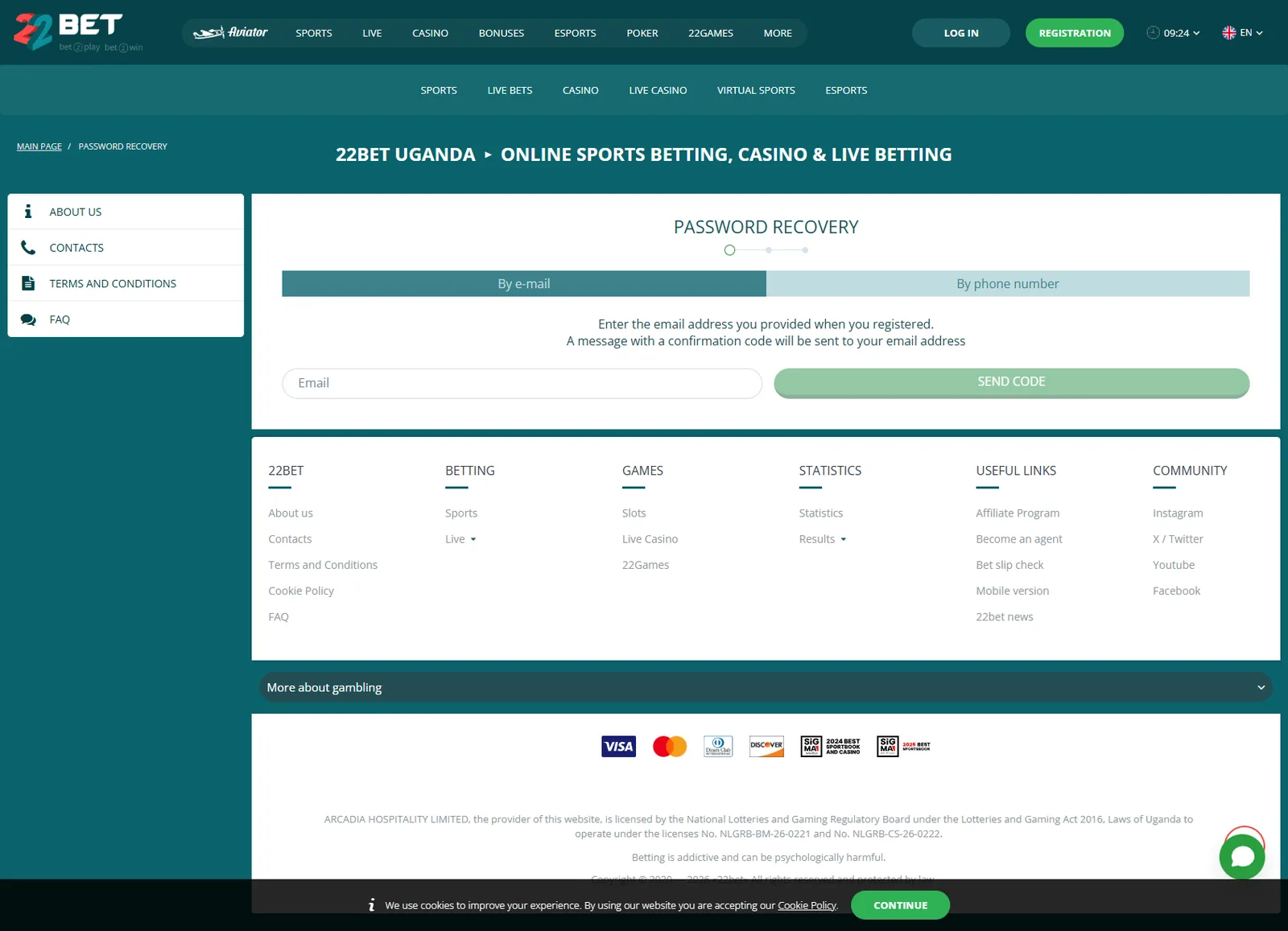The image size is (1288, 931).
Task: Open the Affiliate Program footer link
Action: 1018,513
